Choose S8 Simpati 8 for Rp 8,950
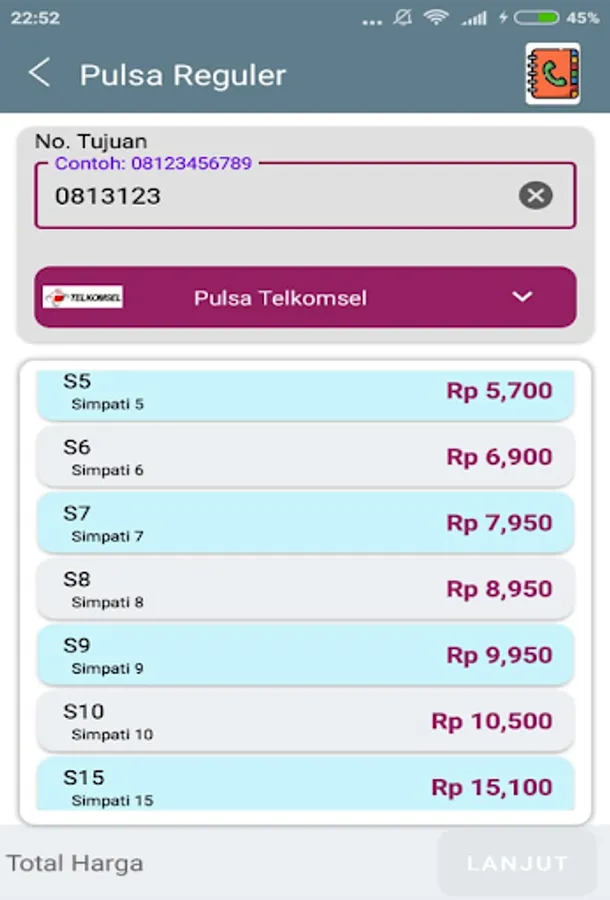 (305, 589)
